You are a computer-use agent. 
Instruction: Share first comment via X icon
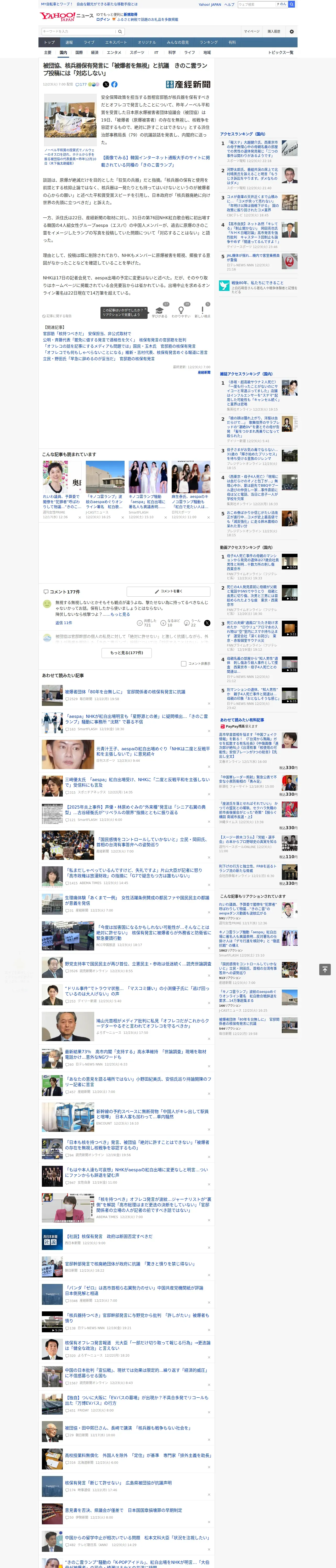[207, 623]
